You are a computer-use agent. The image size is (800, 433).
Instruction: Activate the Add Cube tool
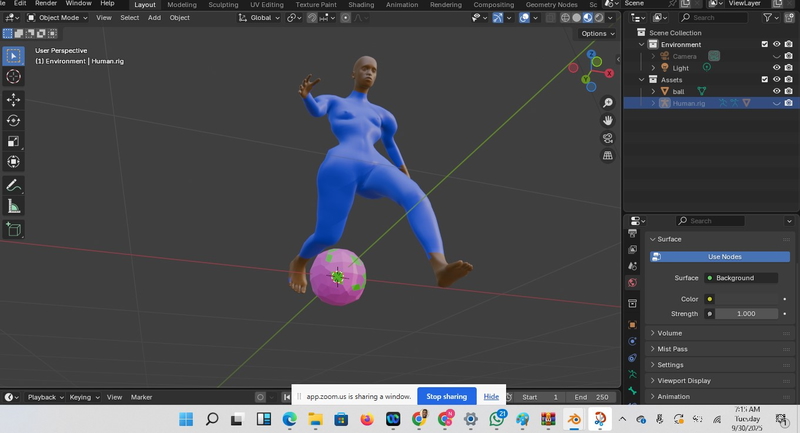[14, 229]
